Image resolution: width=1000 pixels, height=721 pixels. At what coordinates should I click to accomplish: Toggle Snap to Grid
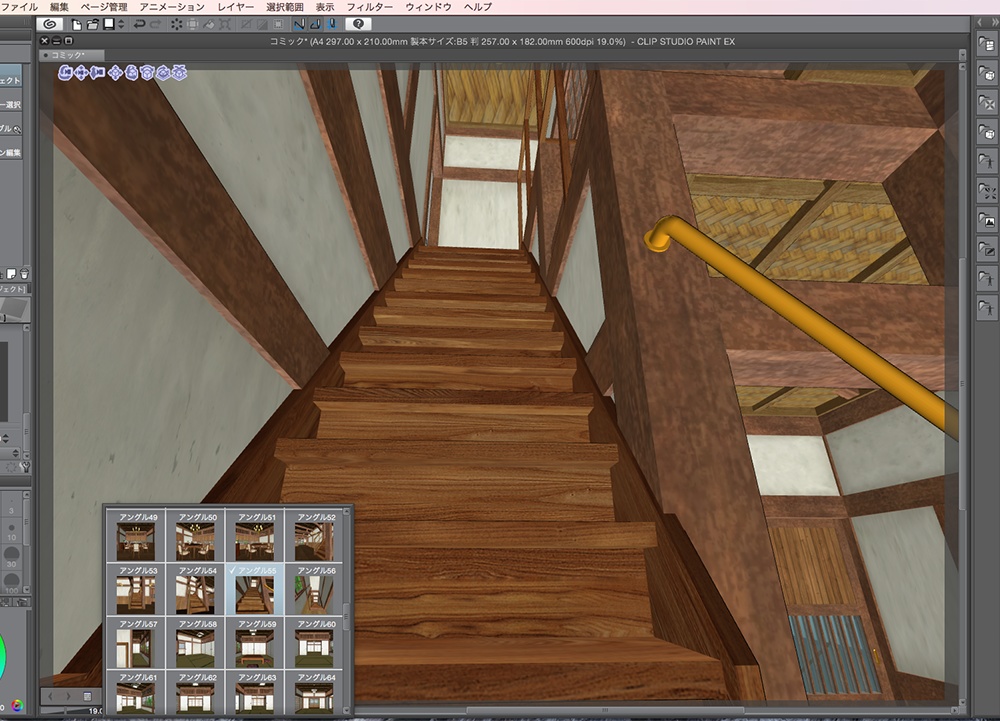point(332,24)
